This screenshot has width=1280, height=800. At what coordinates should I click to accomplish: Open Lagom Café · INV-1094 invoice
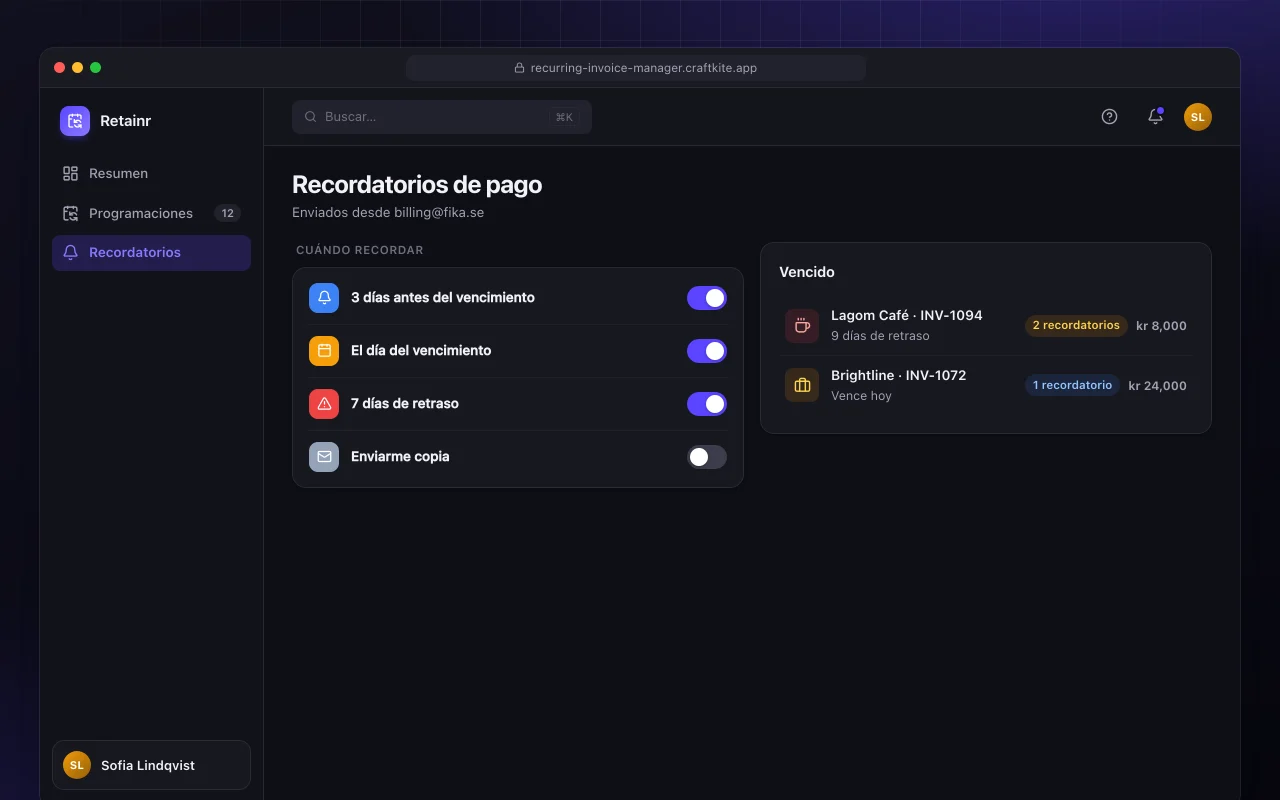[986, 326]
